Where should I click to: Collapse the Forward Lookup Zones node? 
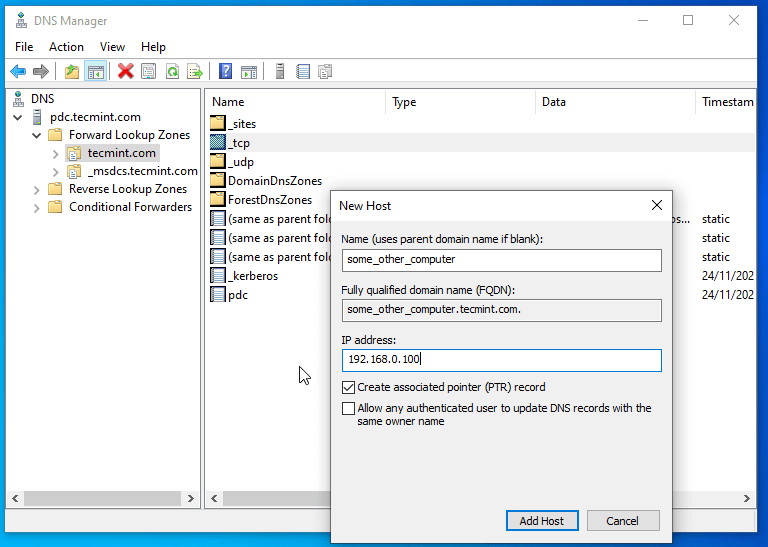pos(37,135)
